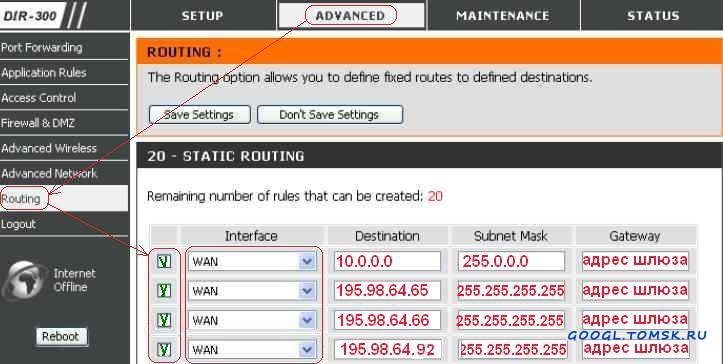The image size is (723, 364).
Task: Click the Internet Offline status text
Action: 74,280
